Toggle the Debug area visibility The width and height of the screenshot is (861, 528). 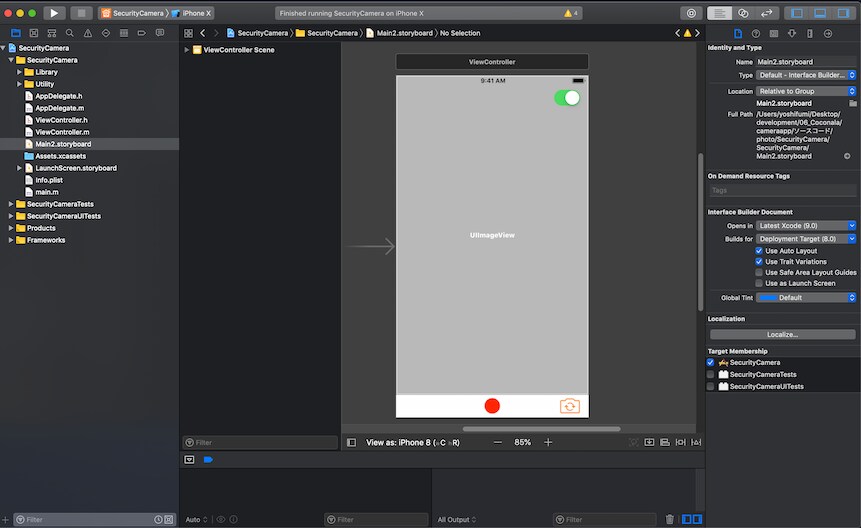coord(820,13)
